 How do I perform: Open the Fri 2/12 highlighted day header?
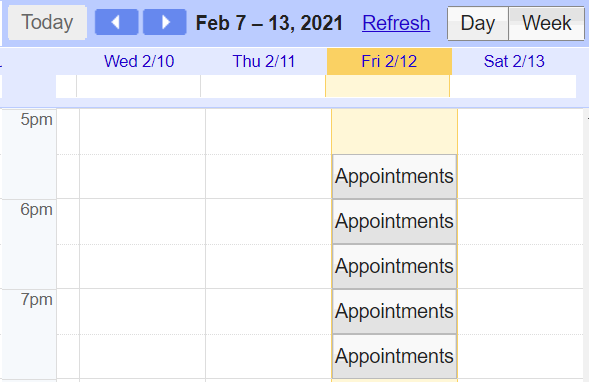coord(389,61)
